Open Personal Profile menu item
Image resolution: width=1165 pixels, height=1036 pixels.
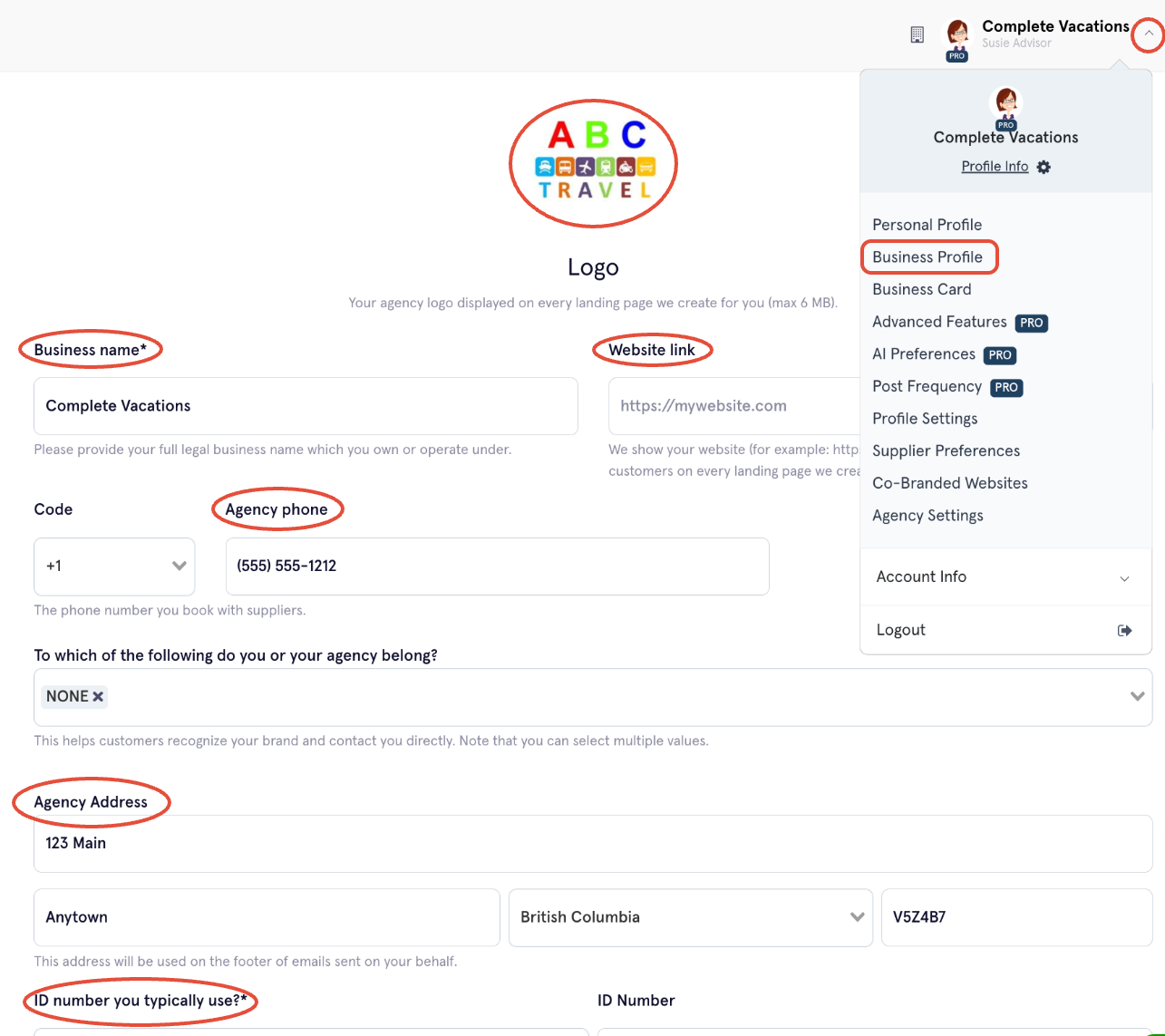tap(927, 225)
